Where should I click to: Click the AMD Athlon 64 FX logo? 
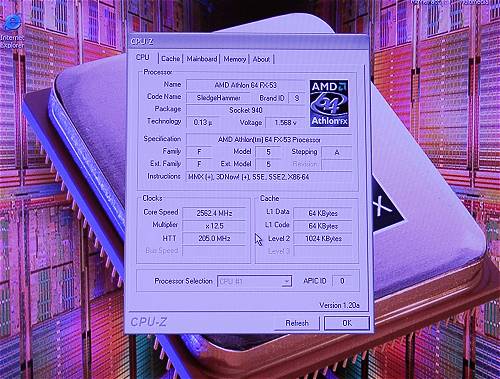pos(329,103)
